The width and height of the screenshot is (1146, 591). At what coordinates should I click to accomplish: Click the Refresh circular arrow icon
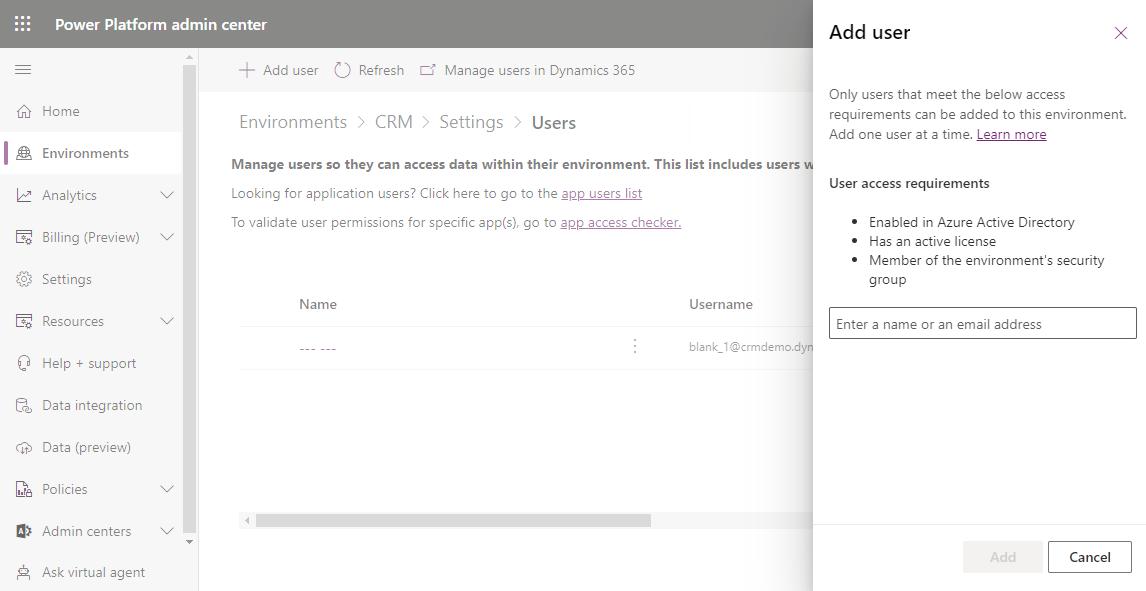(342, 70)
